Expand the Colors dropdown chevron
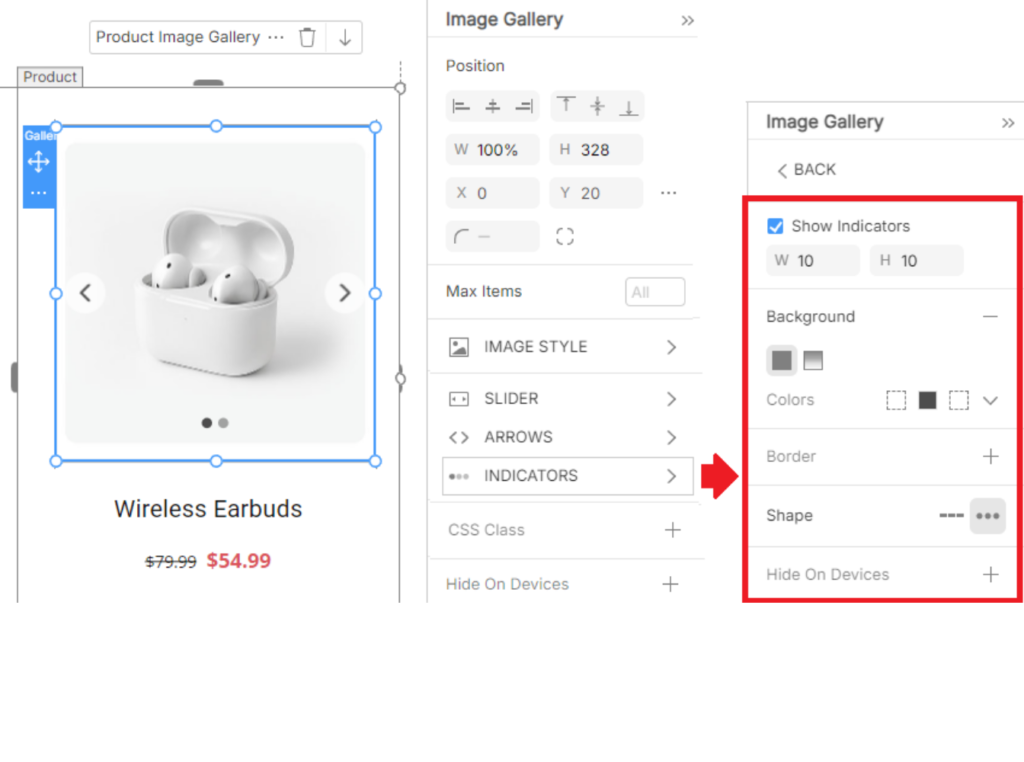This screenshot has height=762, width=1024. click(990, 401)
